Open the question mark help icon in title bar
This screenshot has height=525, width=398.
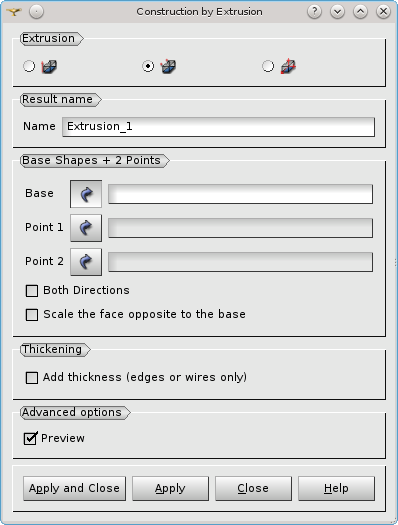tap(314, 12)
